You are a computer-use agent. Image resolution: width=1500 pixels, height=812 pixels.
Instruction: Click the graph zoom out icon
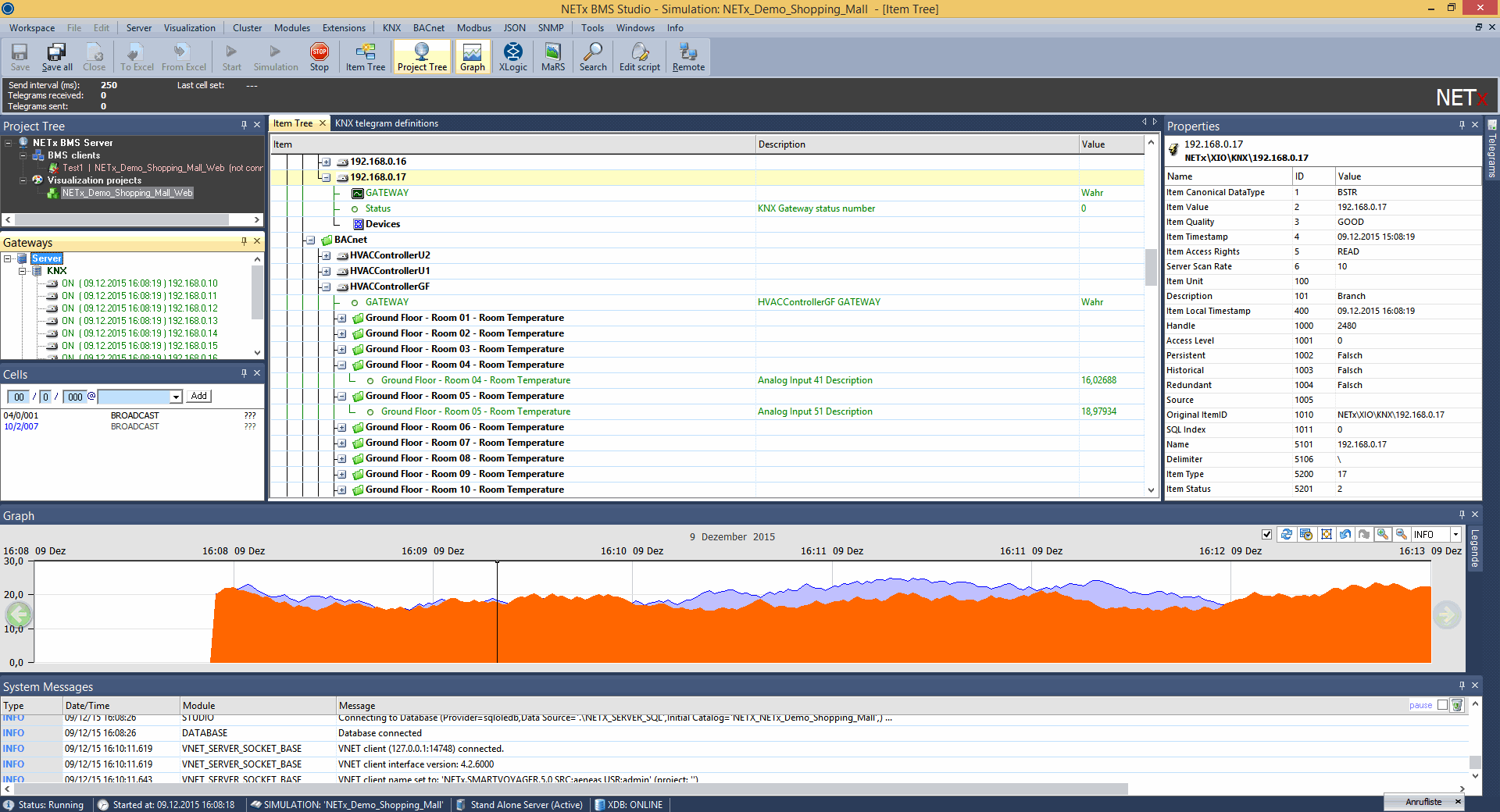1402,535
